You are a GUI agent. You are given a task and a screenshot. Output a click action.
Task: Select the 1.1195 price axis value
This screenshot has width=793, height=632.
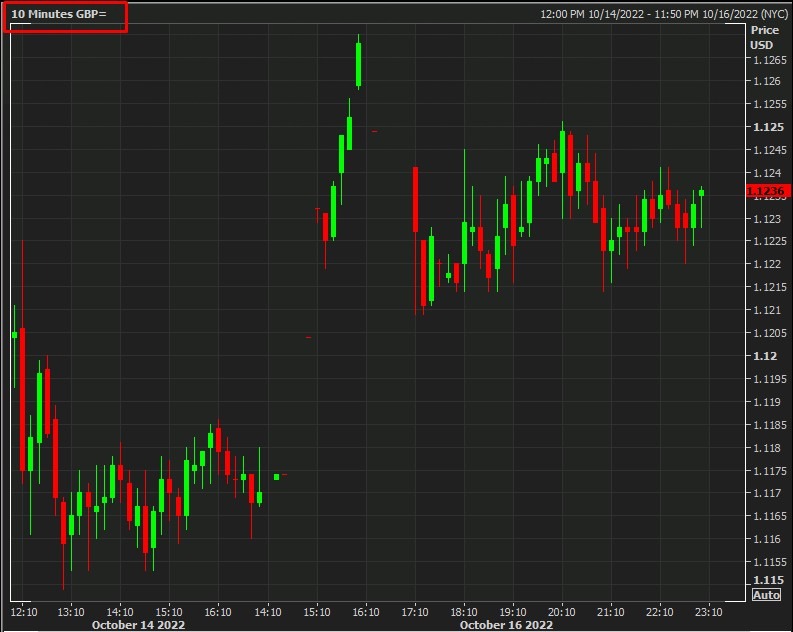[x=770, y=379]
